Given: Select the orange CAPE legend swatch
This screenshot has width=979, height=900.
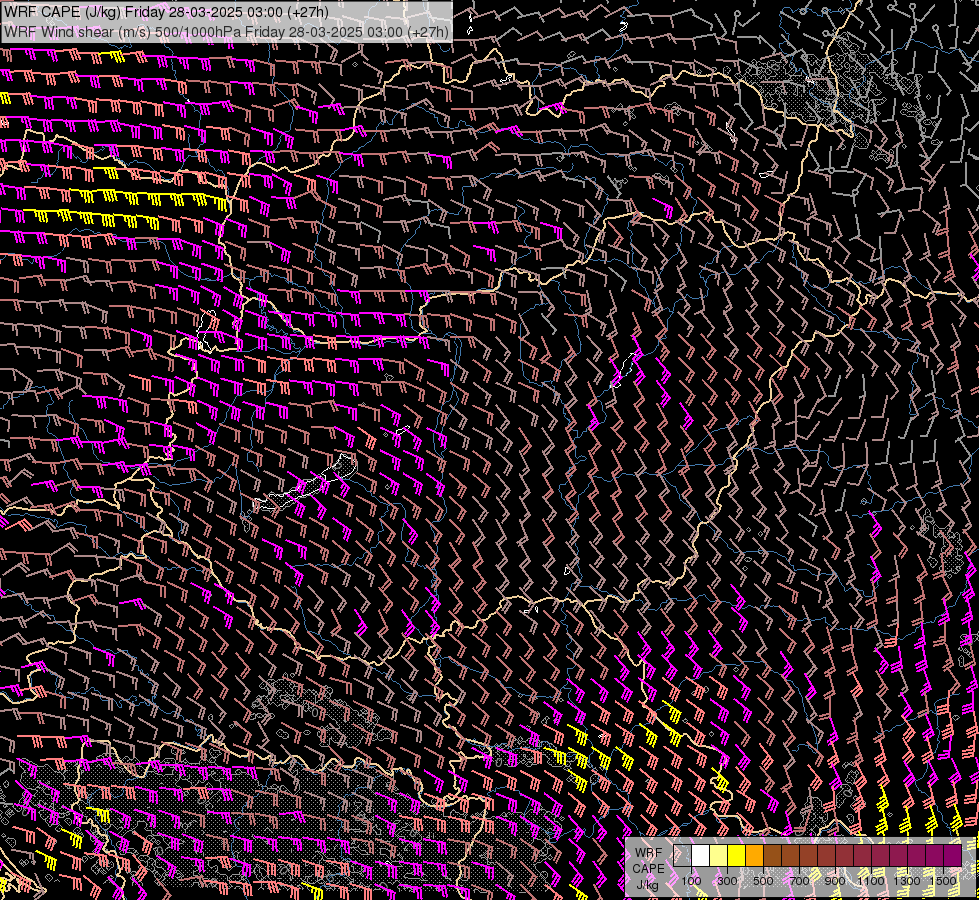Looking at the screenshot, I should 754,856.
